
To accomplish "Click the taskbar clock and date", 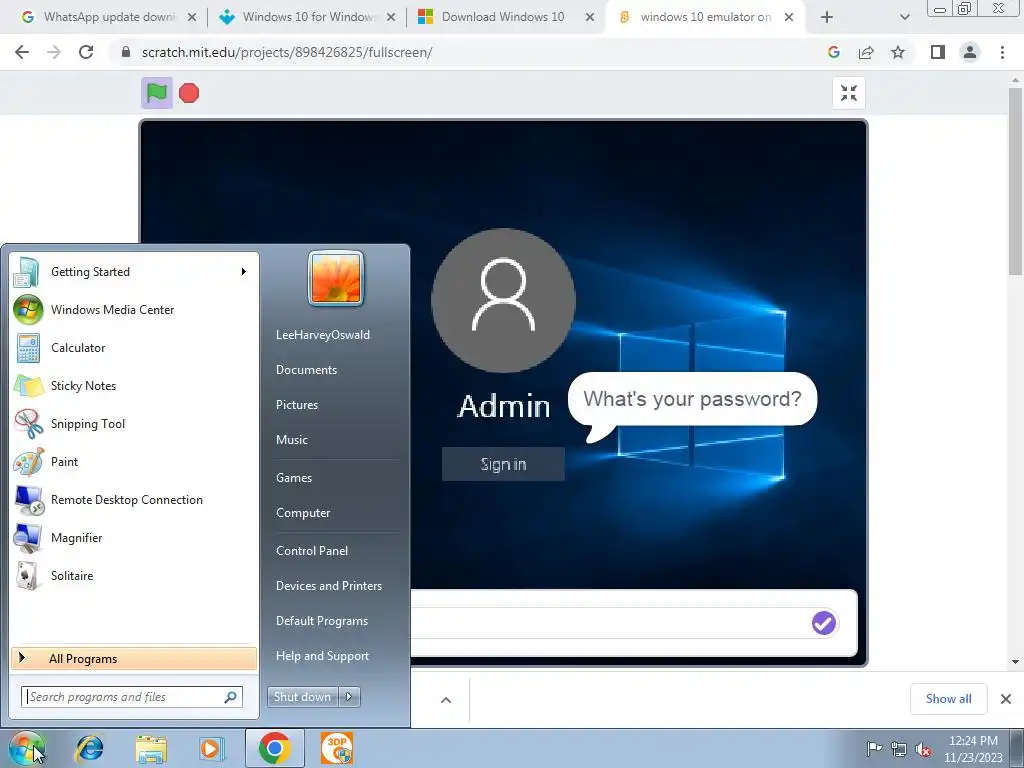I will 972,749.
